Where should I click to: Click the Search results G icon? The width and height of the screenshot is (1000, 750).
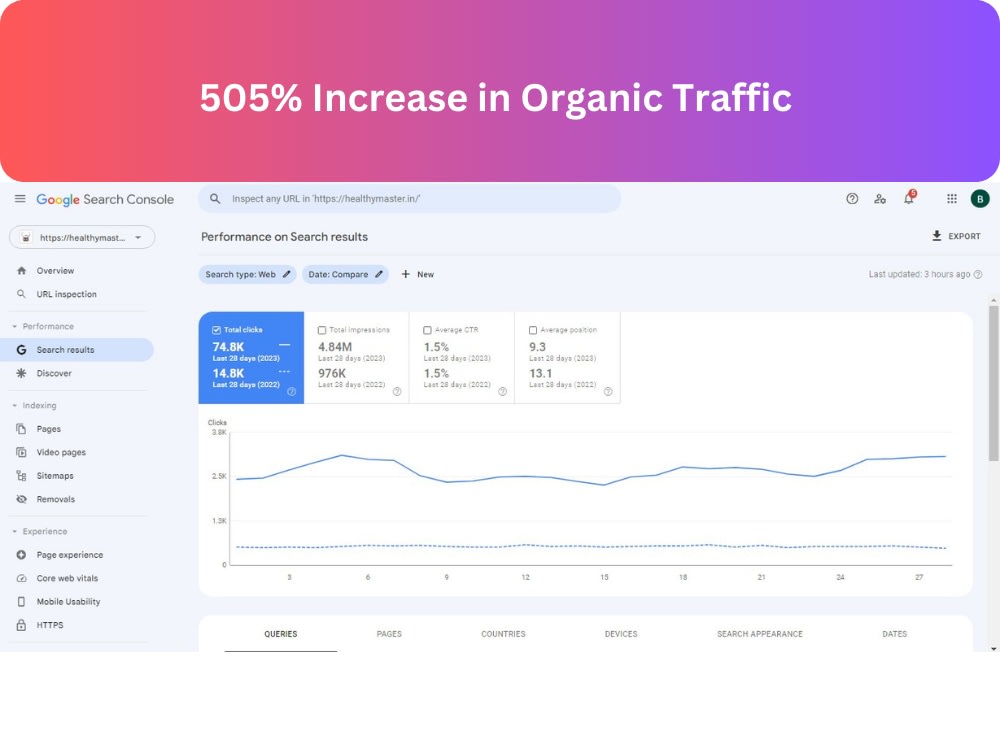[22, 349]
